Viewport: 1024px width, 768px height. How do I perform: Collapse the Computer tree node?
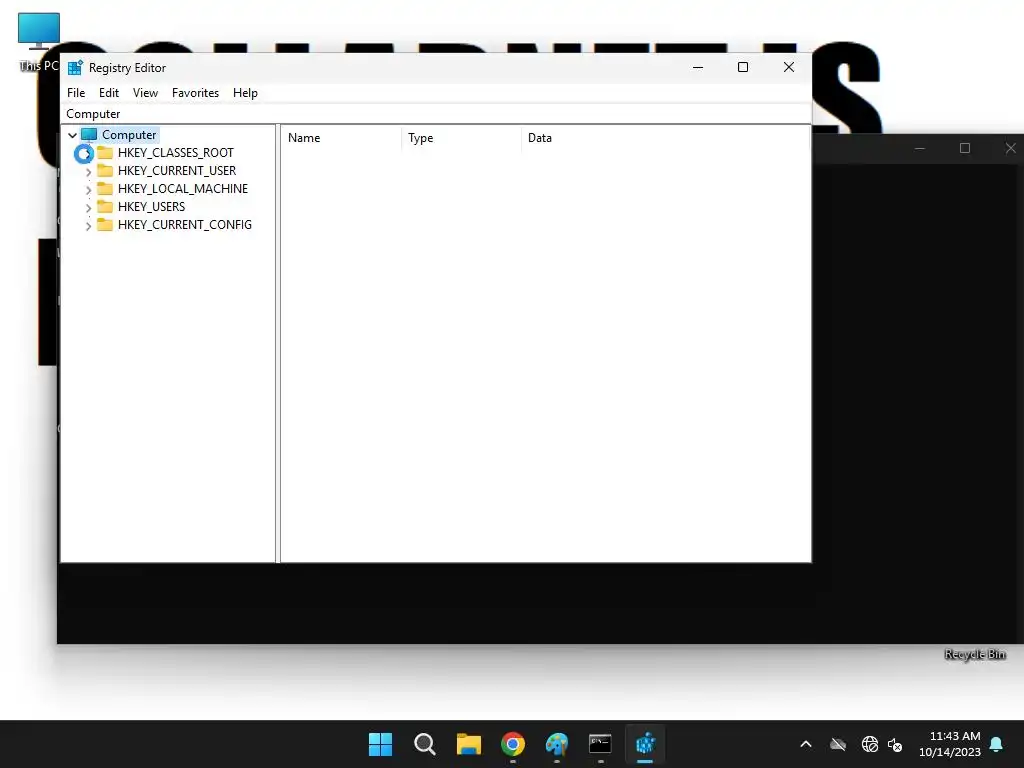pyautogui.click(x=72, y=135)
